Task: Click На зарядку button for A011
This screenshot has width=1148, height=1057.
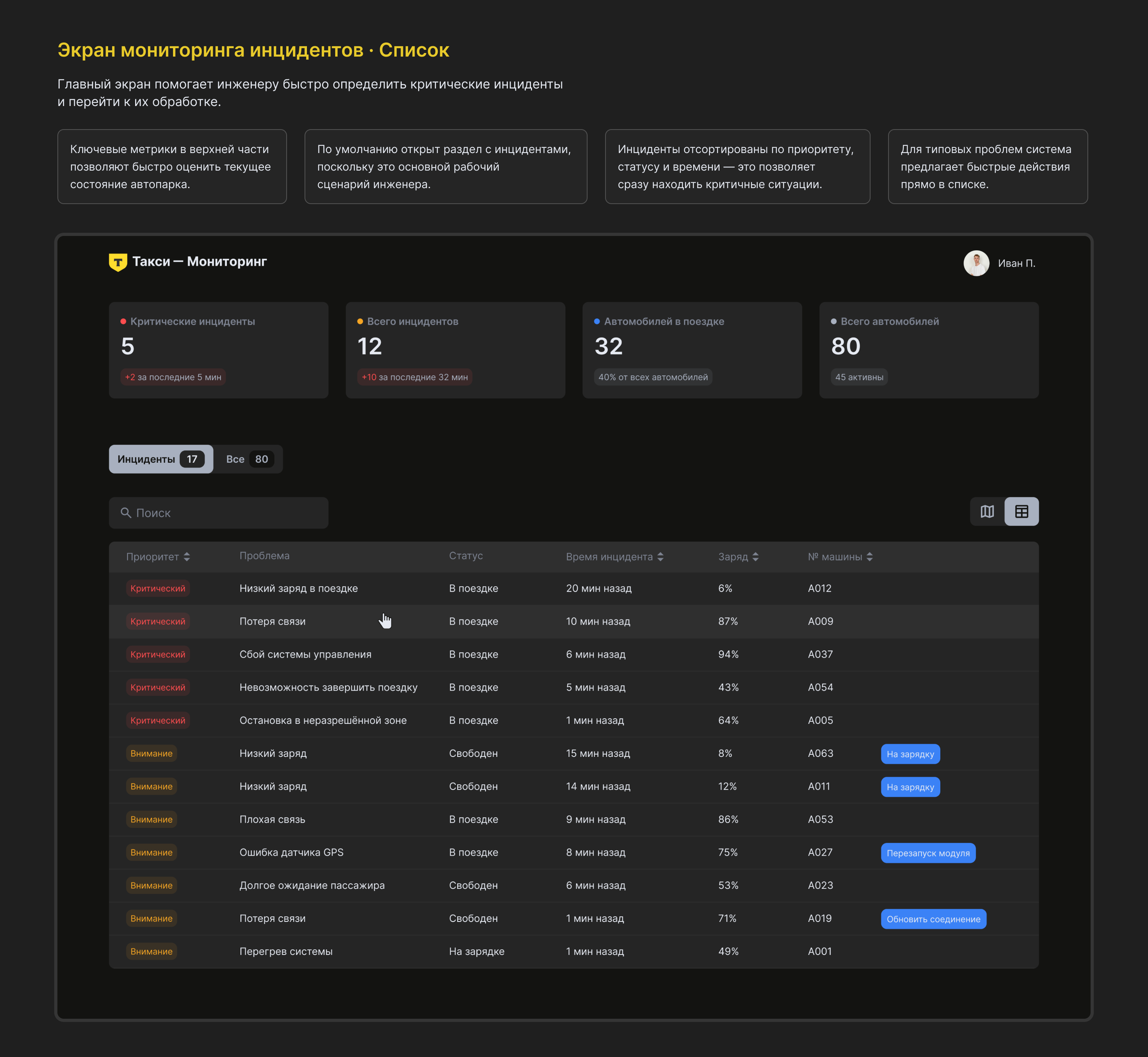Action: [910, 787]
